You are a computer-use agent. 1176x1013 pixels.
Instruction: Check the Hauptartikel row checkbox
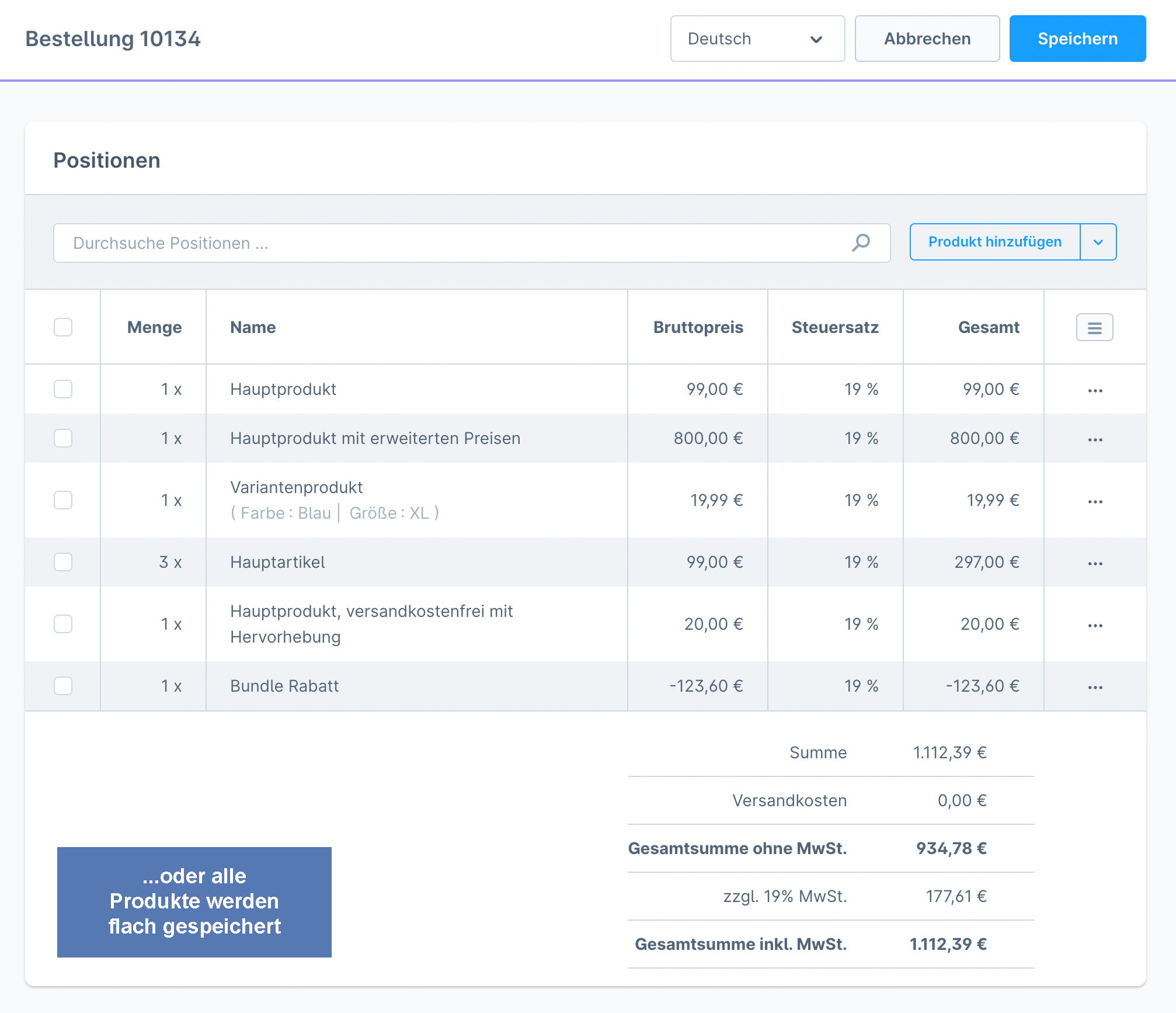(x=63, y=562)
